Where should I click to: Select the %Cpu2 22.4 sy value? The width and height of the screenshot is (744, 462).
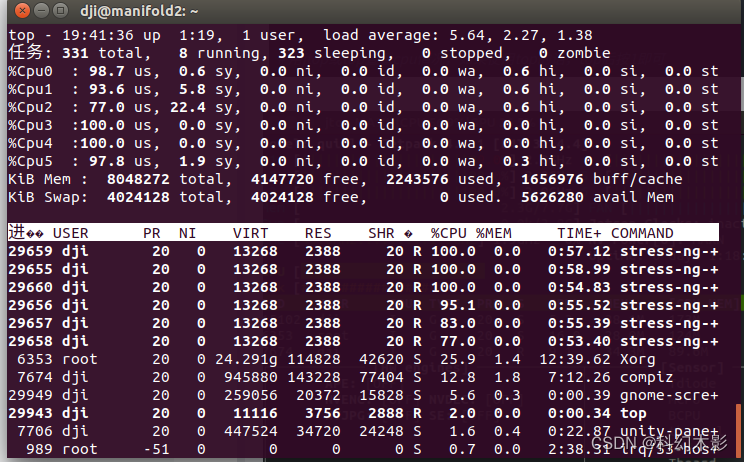pyautogui.click(x=188, y=107)
